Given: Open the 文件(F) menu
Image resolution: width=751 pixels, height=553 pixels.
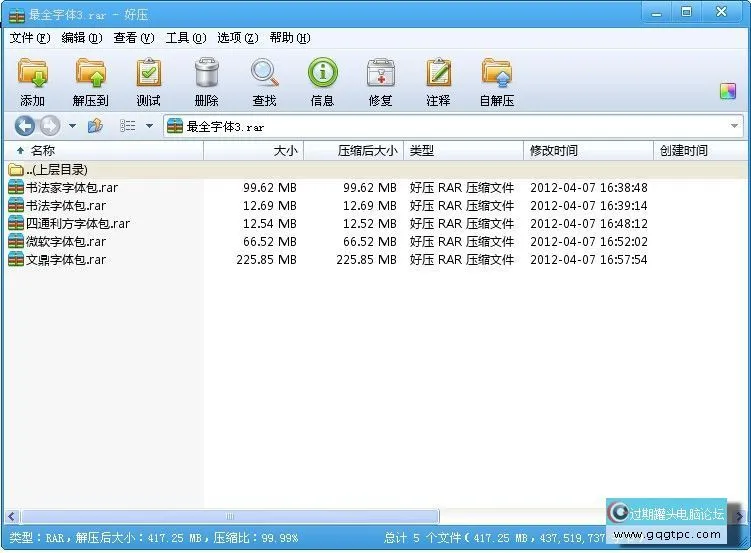Looking at the screenshot, I should pos(30,38).
